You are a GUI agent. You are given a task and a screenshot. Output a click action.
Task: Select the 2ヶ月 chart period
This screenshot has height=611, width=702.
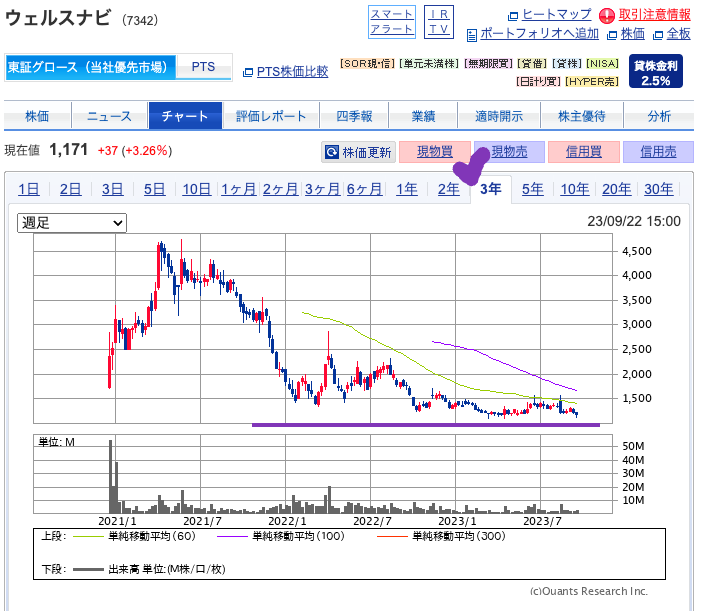[x=280, y=189]
